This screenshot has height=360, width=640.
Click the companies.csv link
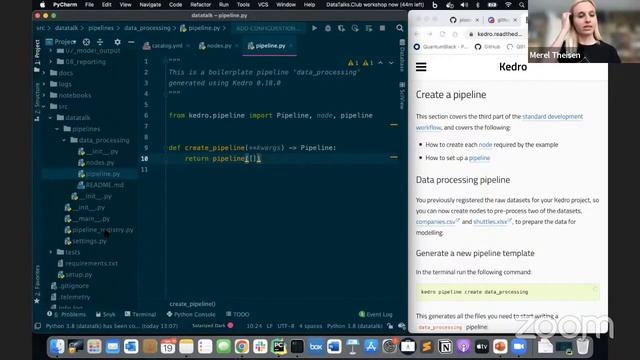438,222
